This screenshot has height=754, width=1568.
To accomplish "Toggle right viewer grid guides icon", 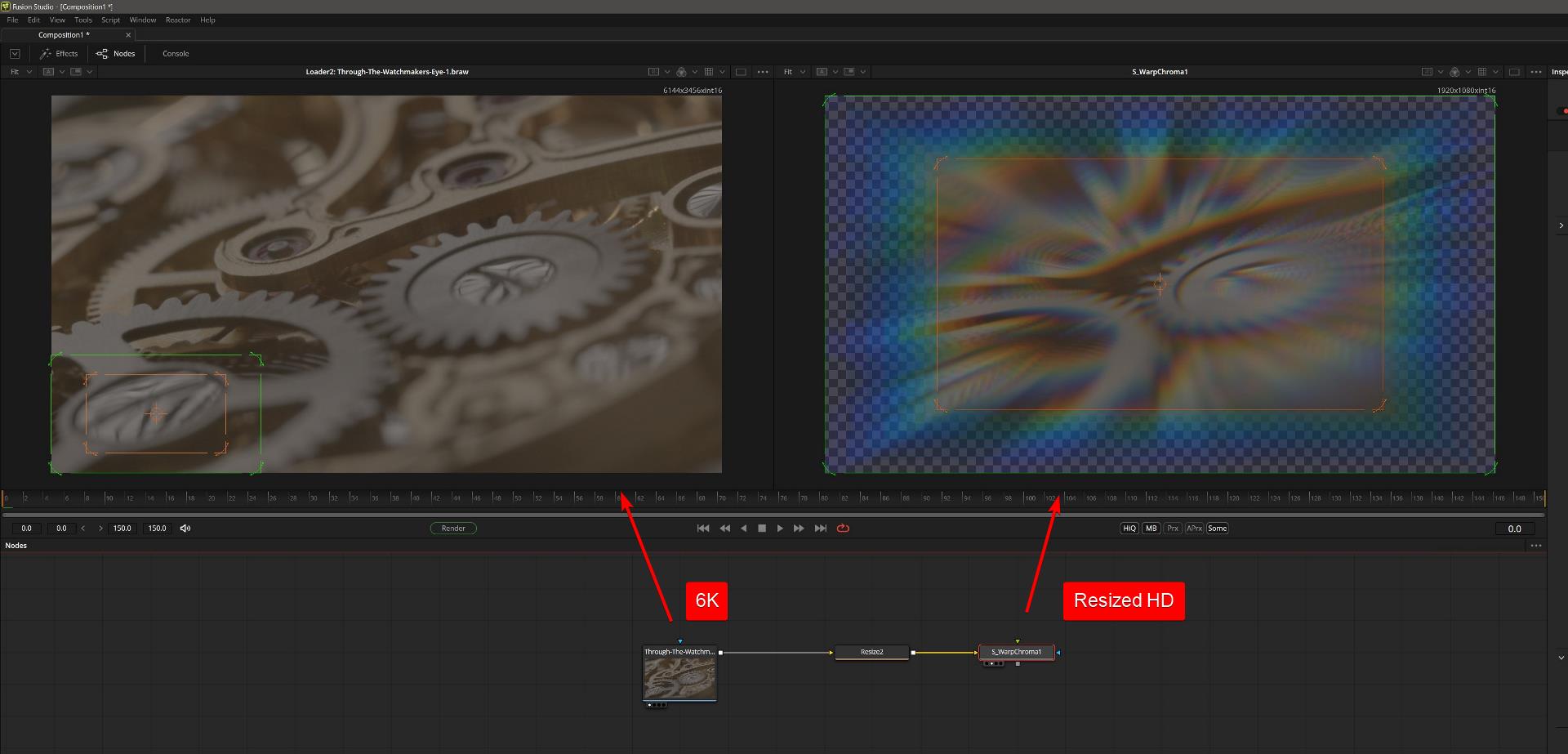I will click(x=1482, y=72).
